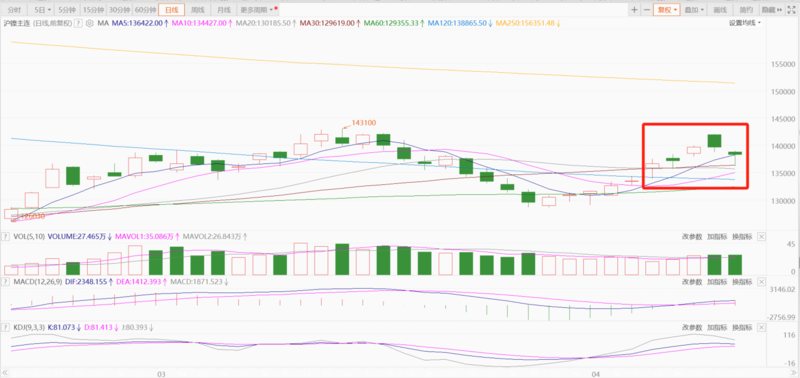
Task: Click 改参数 for VOL indicator
Action: [692, 237]
